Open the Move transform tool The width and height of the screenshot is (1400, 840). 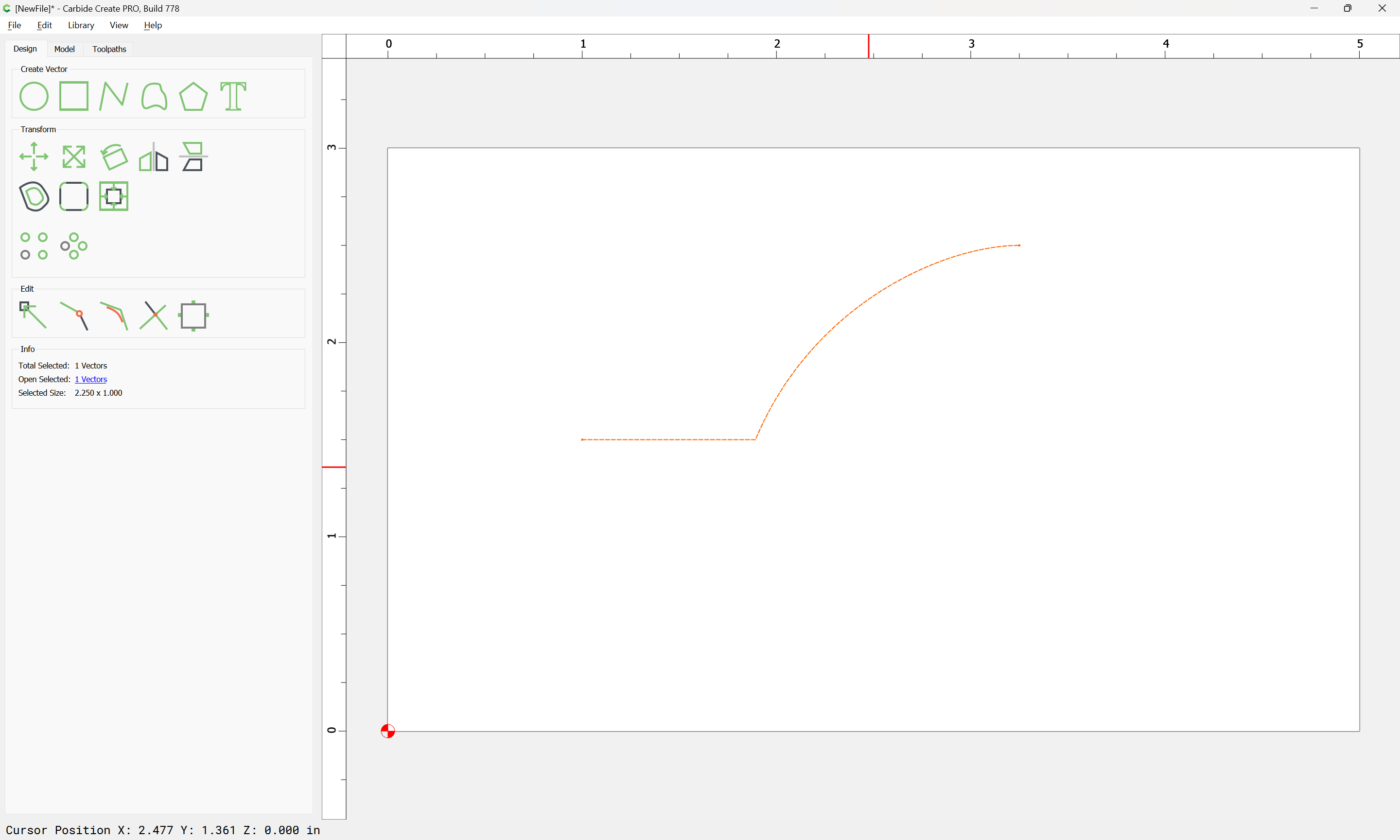pyautogui.click(x=34, y=157)
